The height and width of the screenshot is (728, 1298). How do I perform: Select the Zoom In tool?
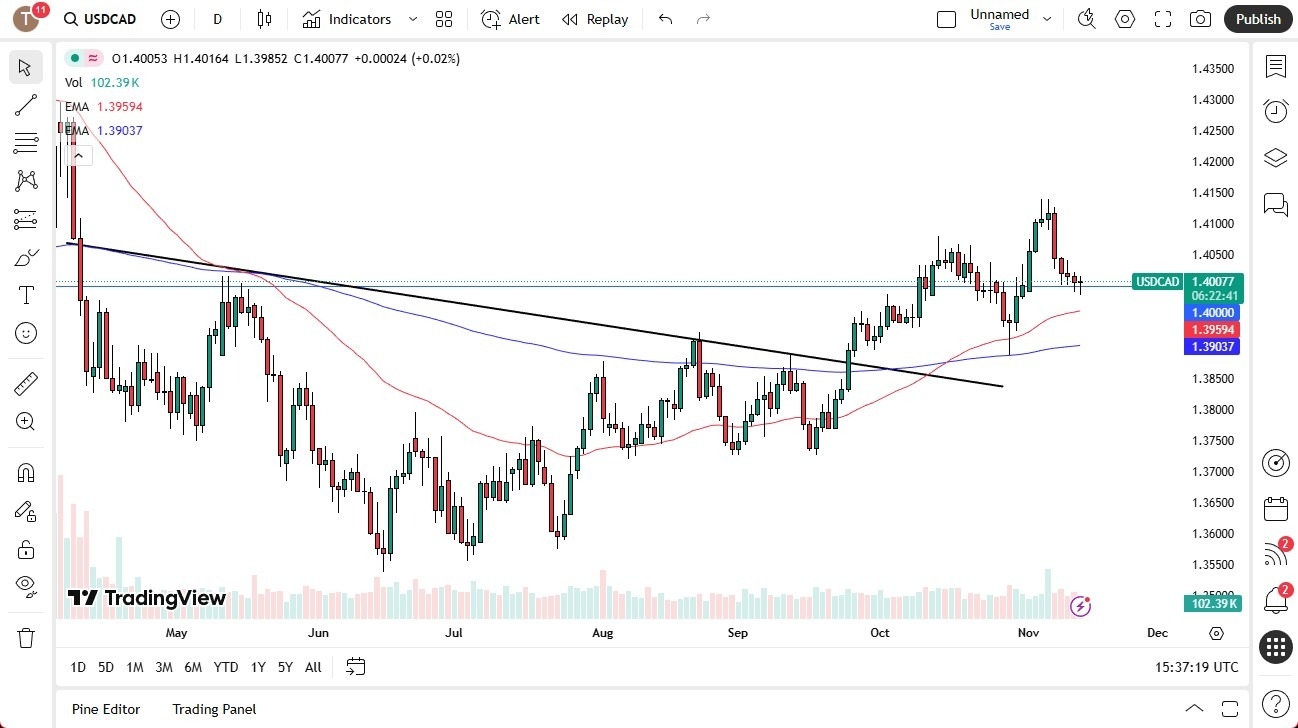click(26, 421)
